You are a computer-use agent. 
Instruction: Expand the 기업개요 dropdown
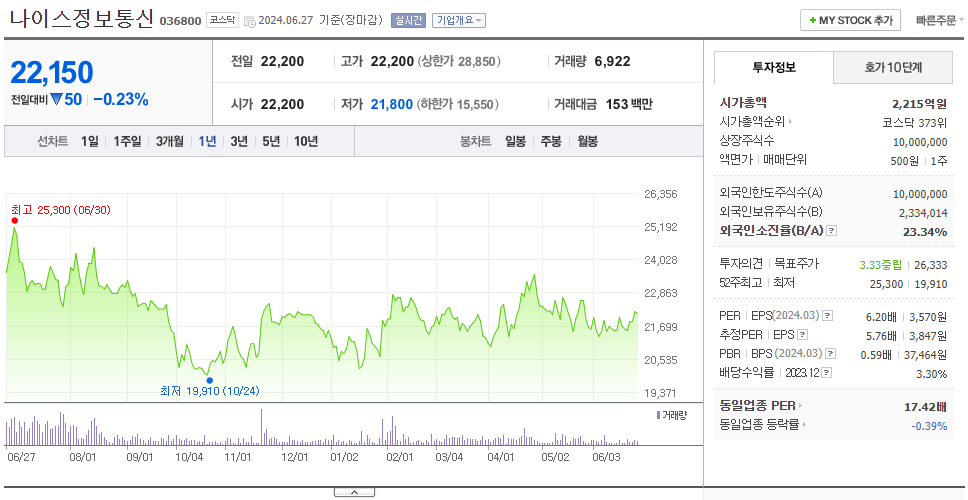point(459,20)
